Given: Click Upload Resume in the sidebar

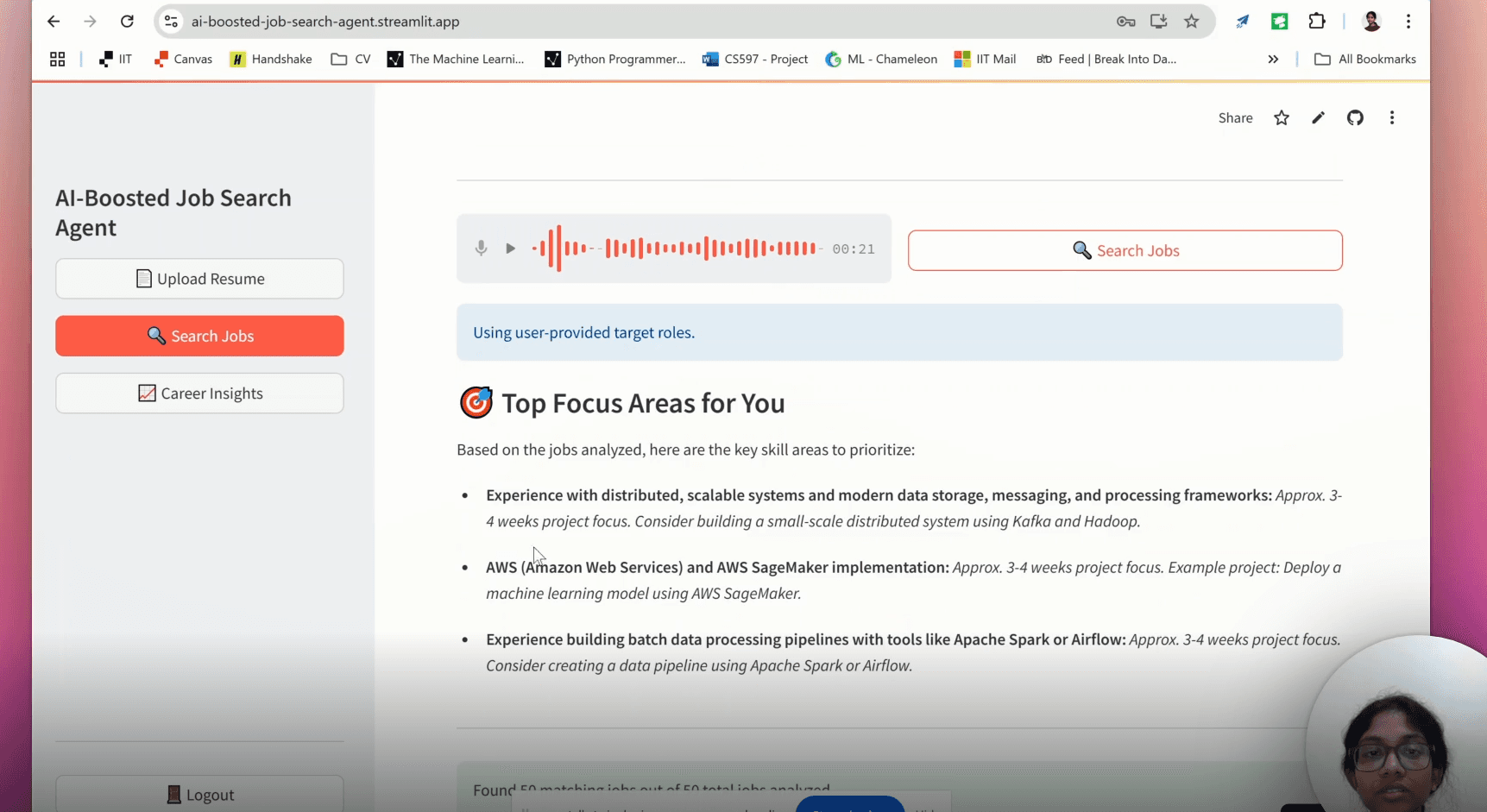Looking at the screenshot, I should pyautogui.click(x=199, y=279).
